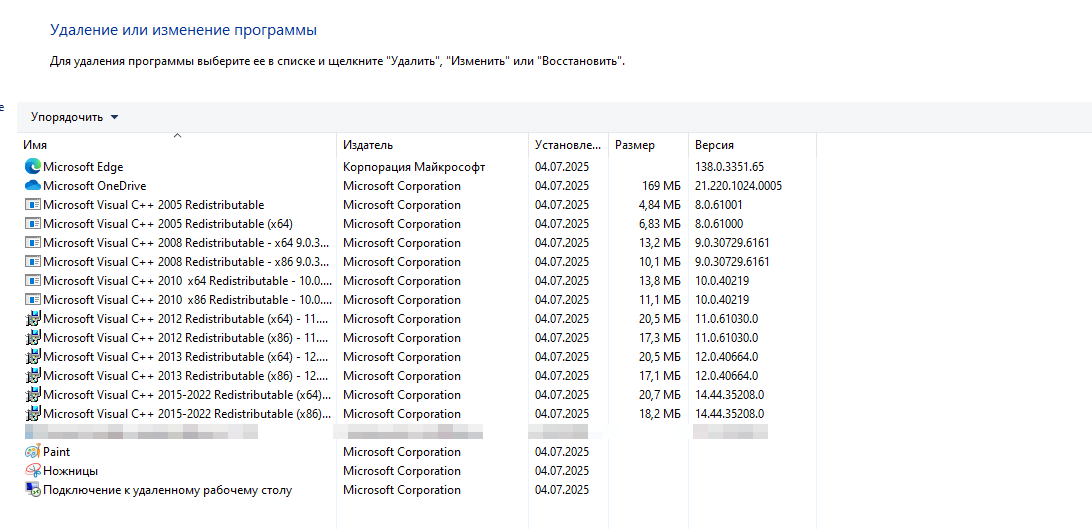Screen dimensions: 1092x529
Task: Open the Упорядочить dropdown menu
Action: pos(75,117)
